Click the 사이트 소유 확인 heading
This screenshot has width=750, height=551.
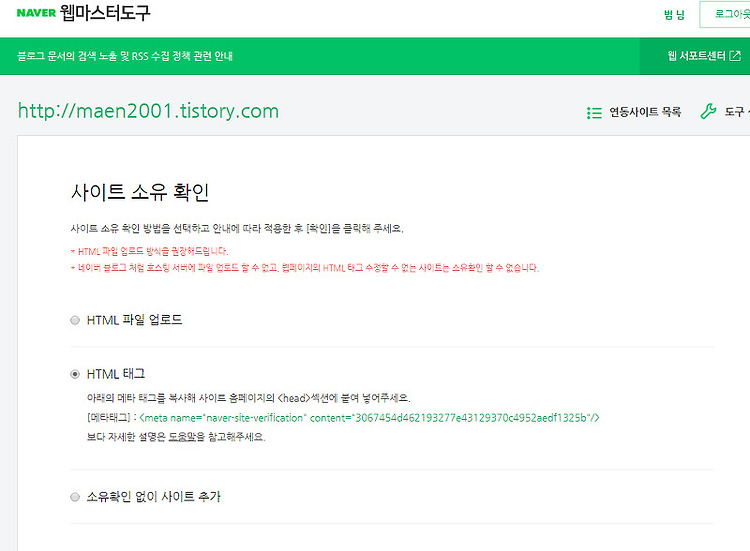(x=140, y=192)
